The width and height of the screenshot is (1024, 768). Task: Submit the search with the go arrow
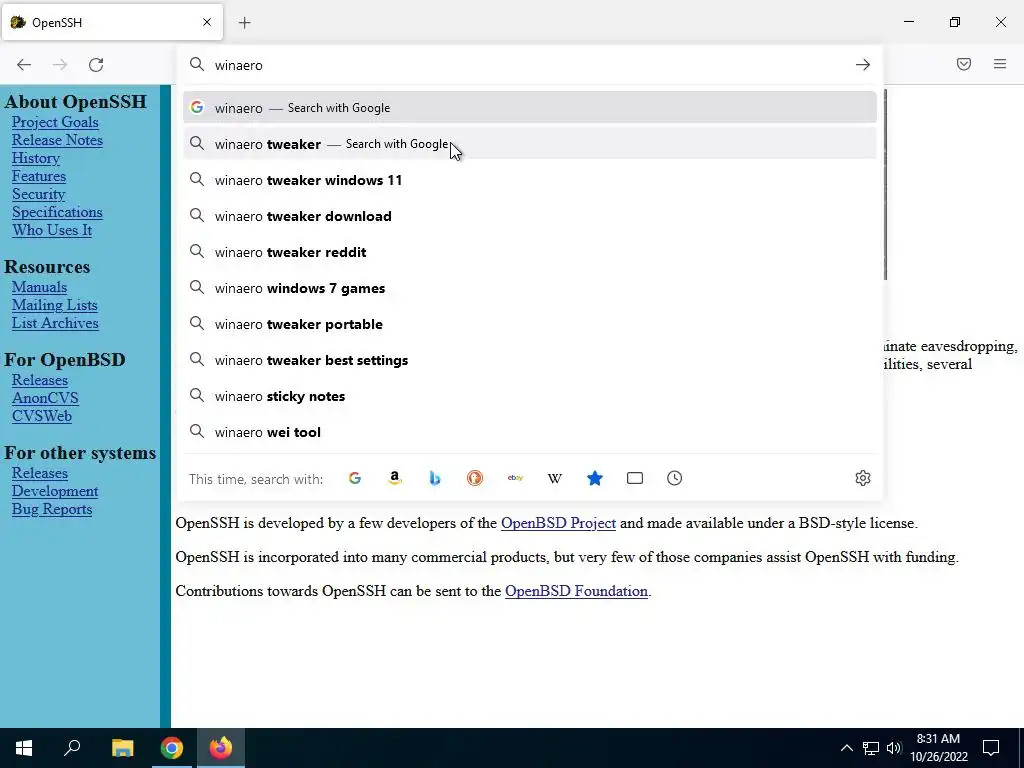(863, 65)
